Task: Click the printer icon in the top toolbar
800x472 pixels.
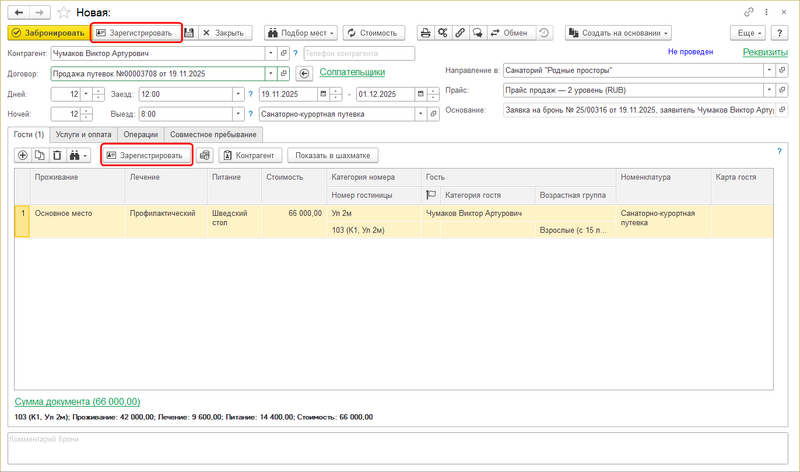Action: coord(425,33)
